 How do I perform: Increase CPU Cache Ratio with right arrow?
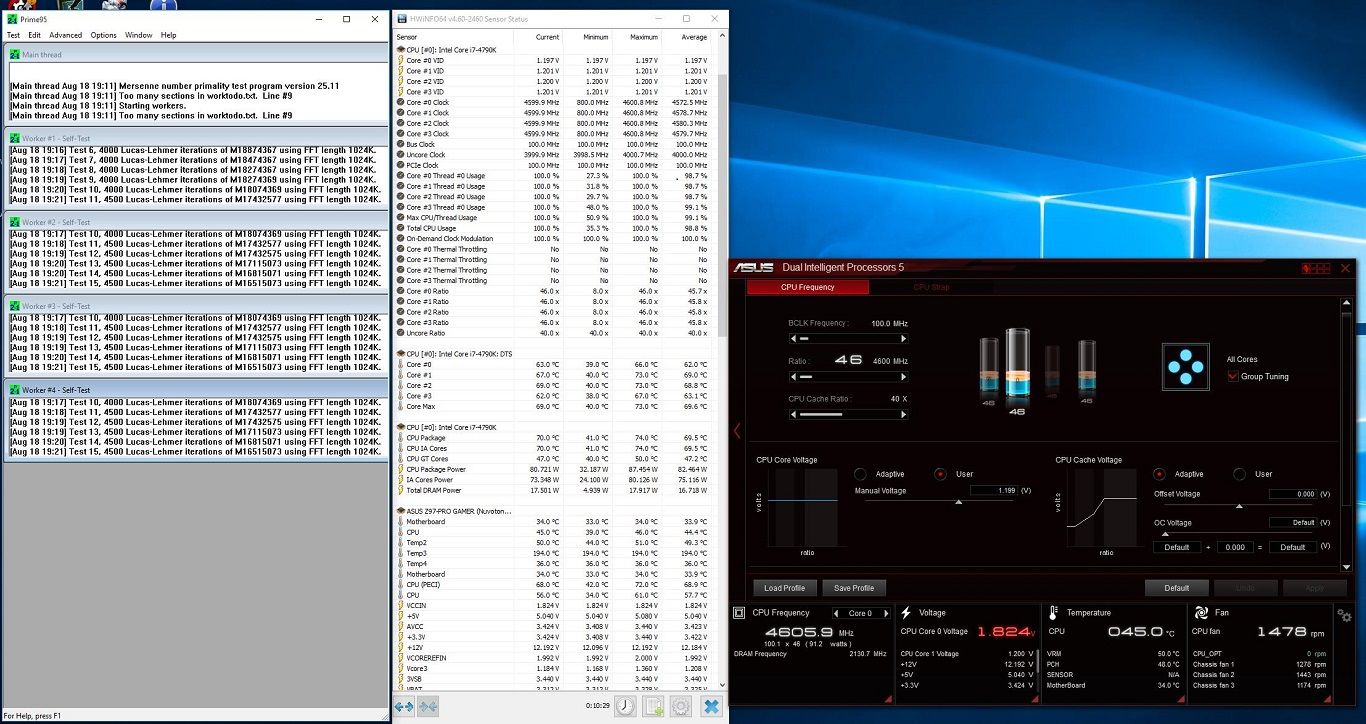point(904,414)
